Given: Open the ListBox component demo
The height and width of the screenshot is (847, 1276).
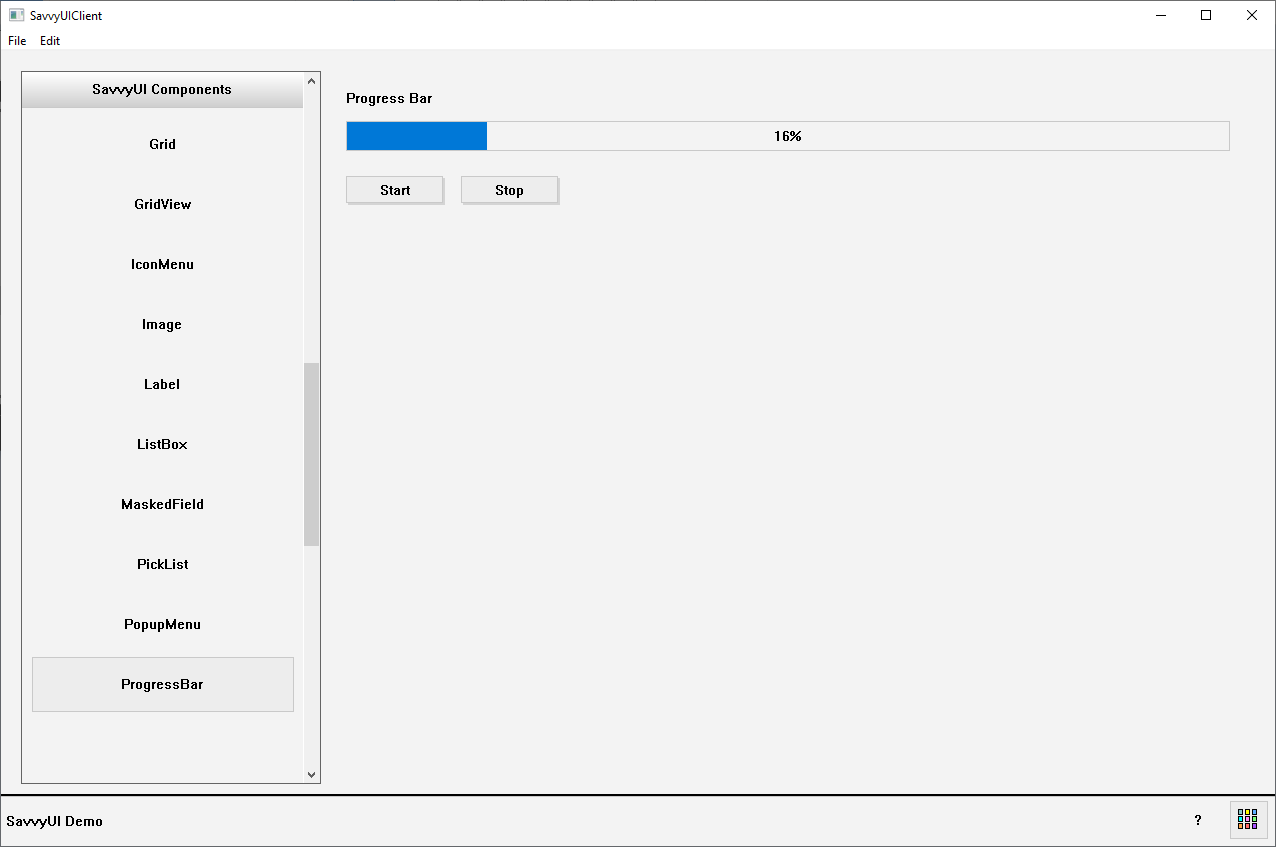Looking at the screenshot, I should (162, 444).
